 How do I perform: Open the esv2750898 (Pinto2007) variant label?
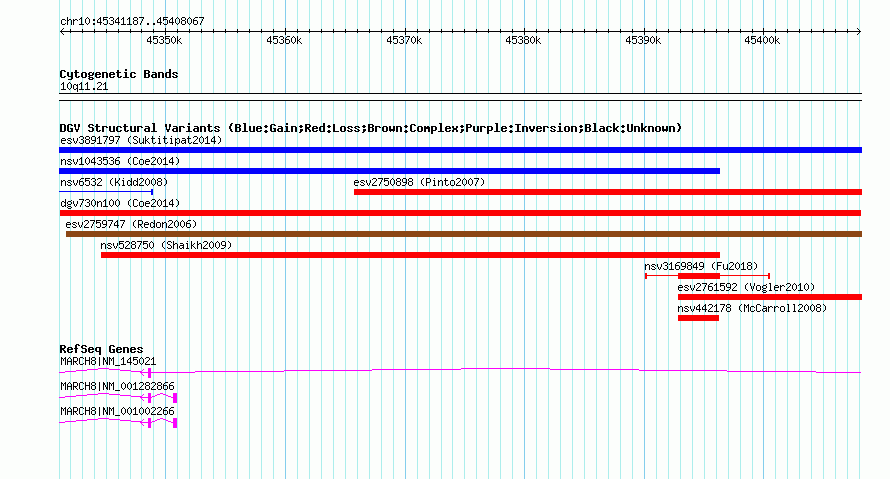click(419, 182)
